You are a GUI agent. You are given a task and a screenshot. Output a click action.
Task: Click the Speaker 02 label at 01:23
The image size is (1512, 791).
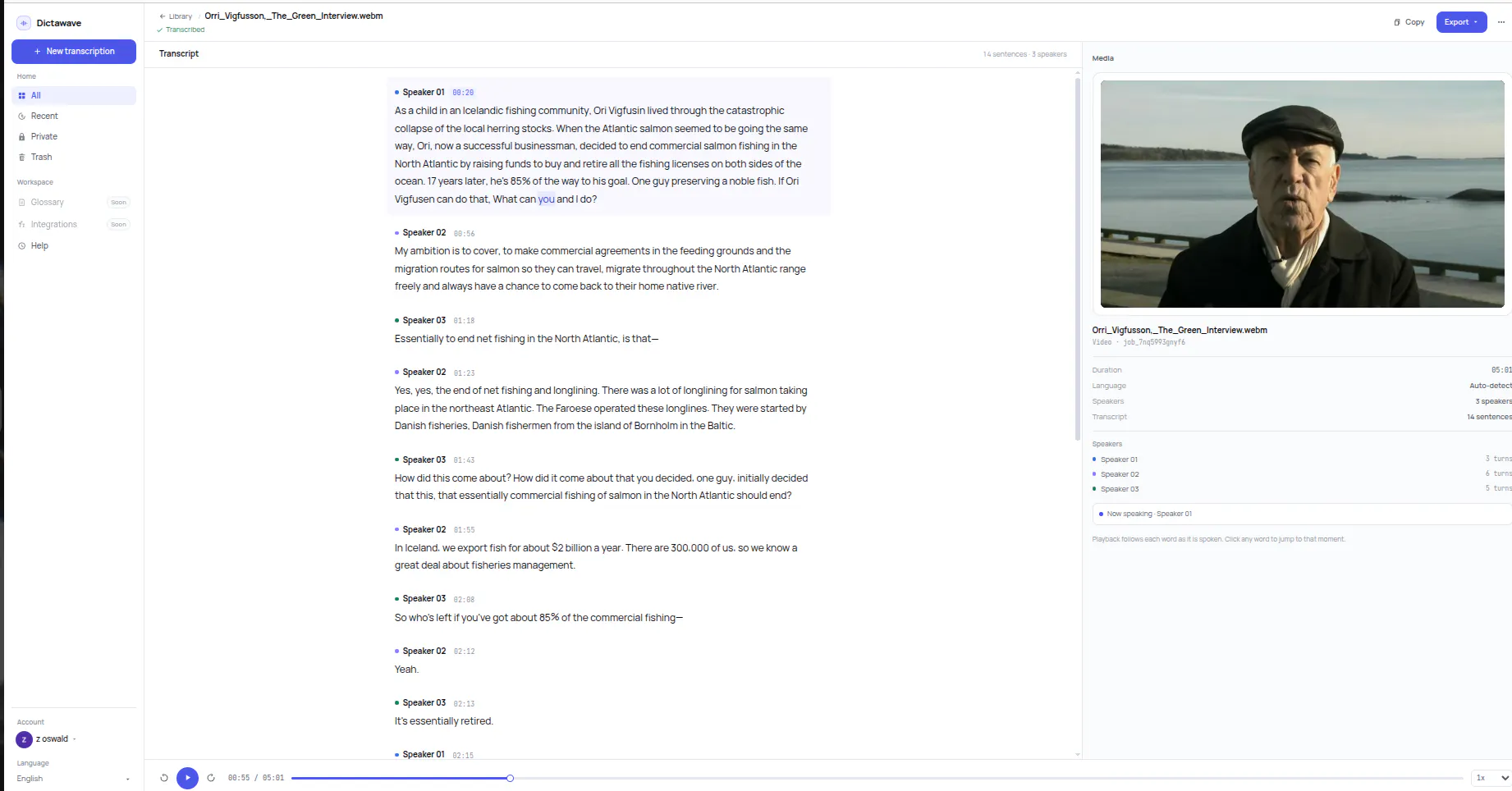[x=424, y=373]
